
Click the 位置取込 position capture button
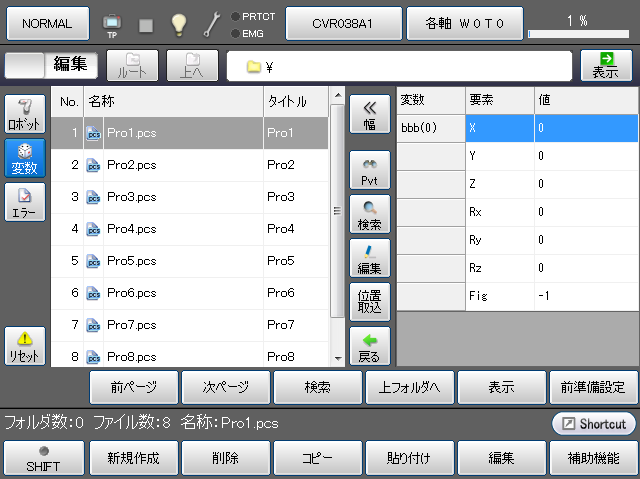pyautogui.click(x=370, y=300)
